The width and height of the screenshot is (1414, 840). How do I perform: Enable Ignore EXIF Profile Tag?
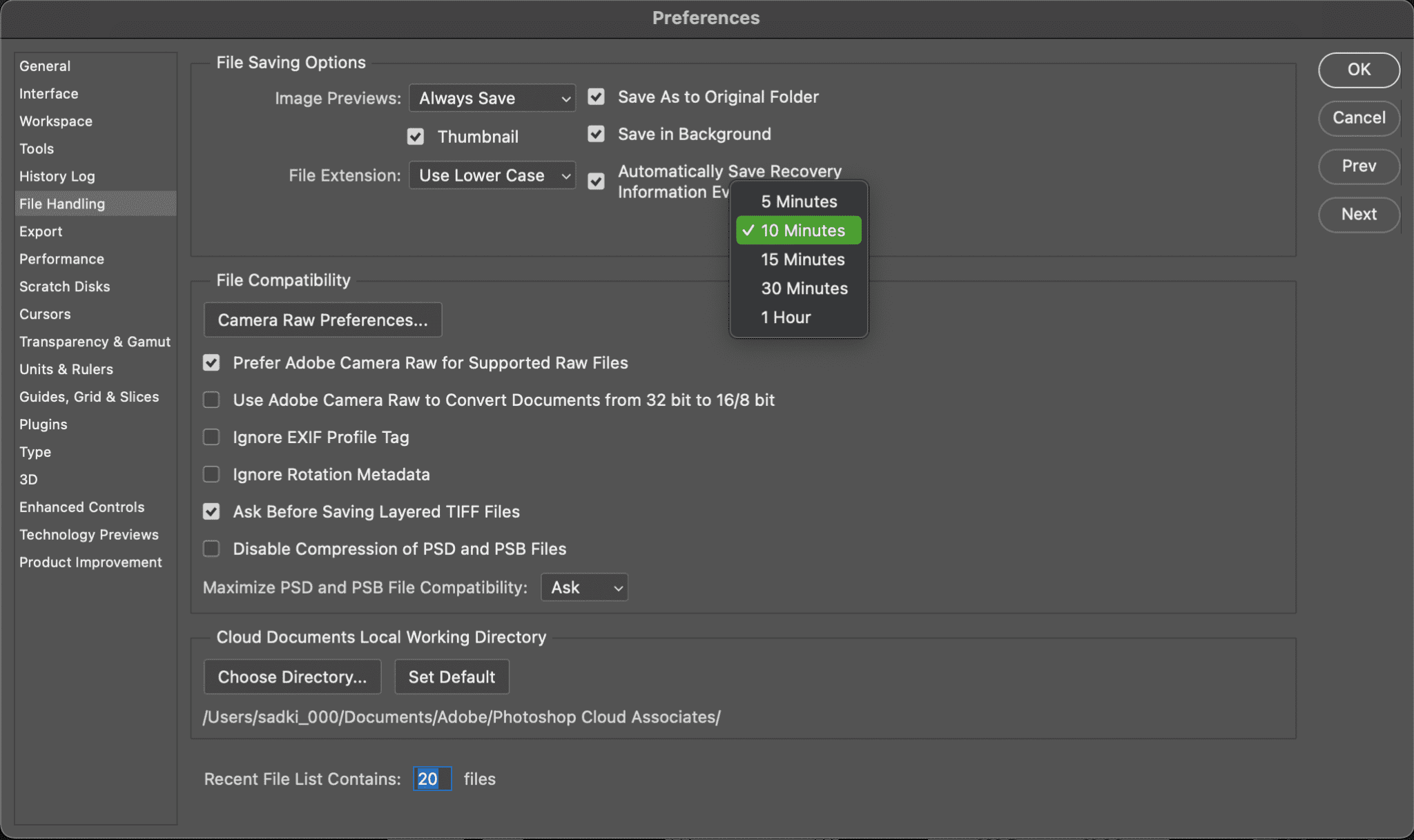click(x=211, y=437)
